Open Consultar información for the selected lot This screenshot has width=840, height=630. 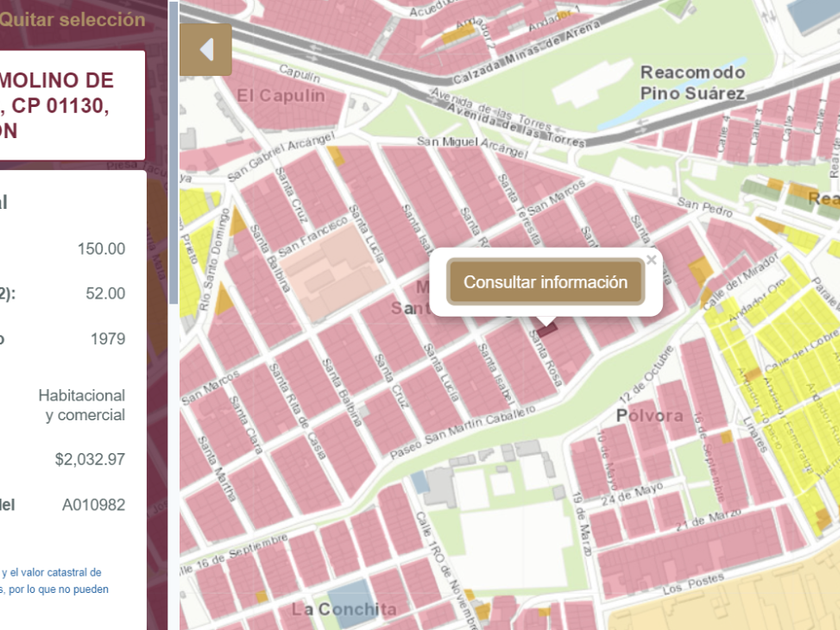tap(545, 282)
